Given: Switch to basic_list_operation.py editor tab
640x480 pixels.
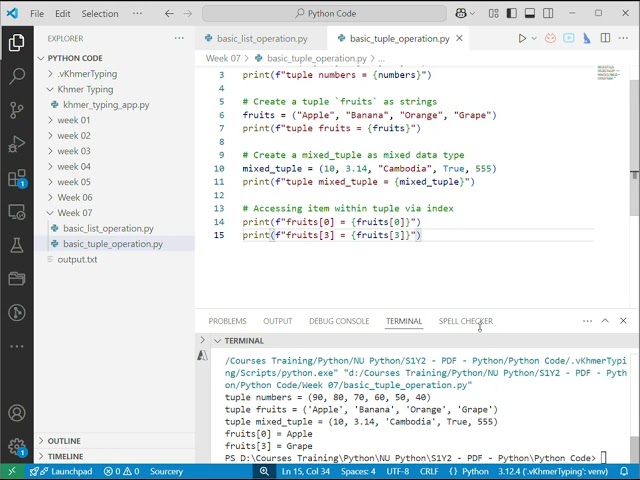Looking at the screenshot, I should coord(261,39).
